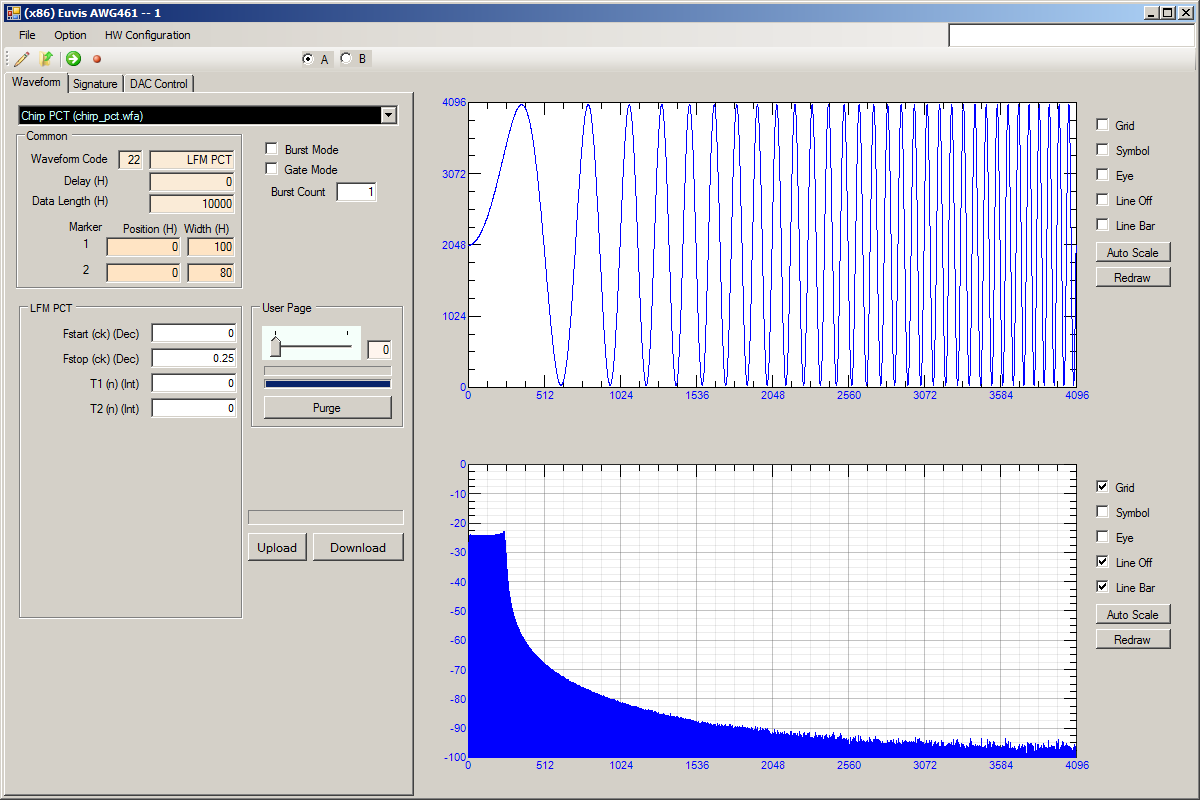Click the folder with green arrow icon
1200x800 pixels.
(46, 59)
